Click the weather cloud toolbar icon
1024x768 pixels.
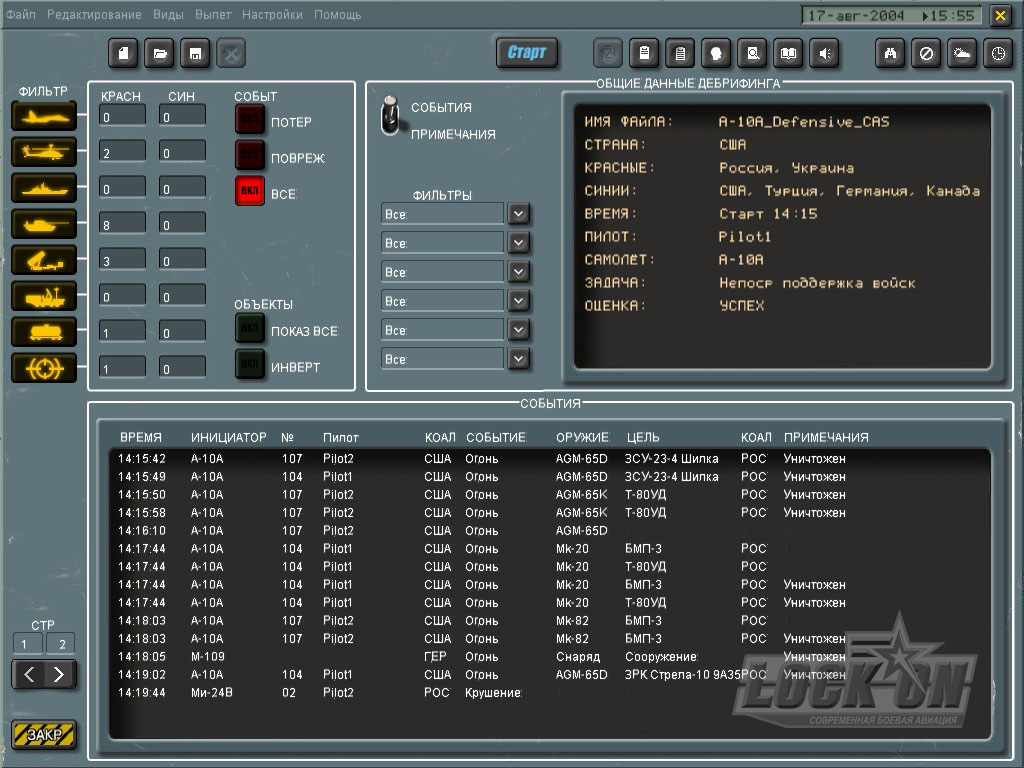point(962,53)
